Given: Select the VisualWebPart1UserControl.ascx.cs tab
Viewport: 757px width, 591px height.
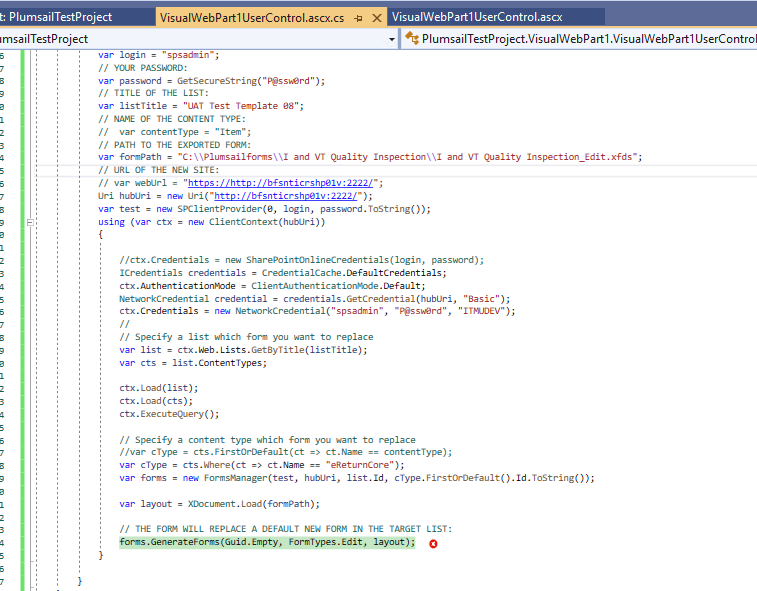Looking at the screenshot, I should click(251, 17).
